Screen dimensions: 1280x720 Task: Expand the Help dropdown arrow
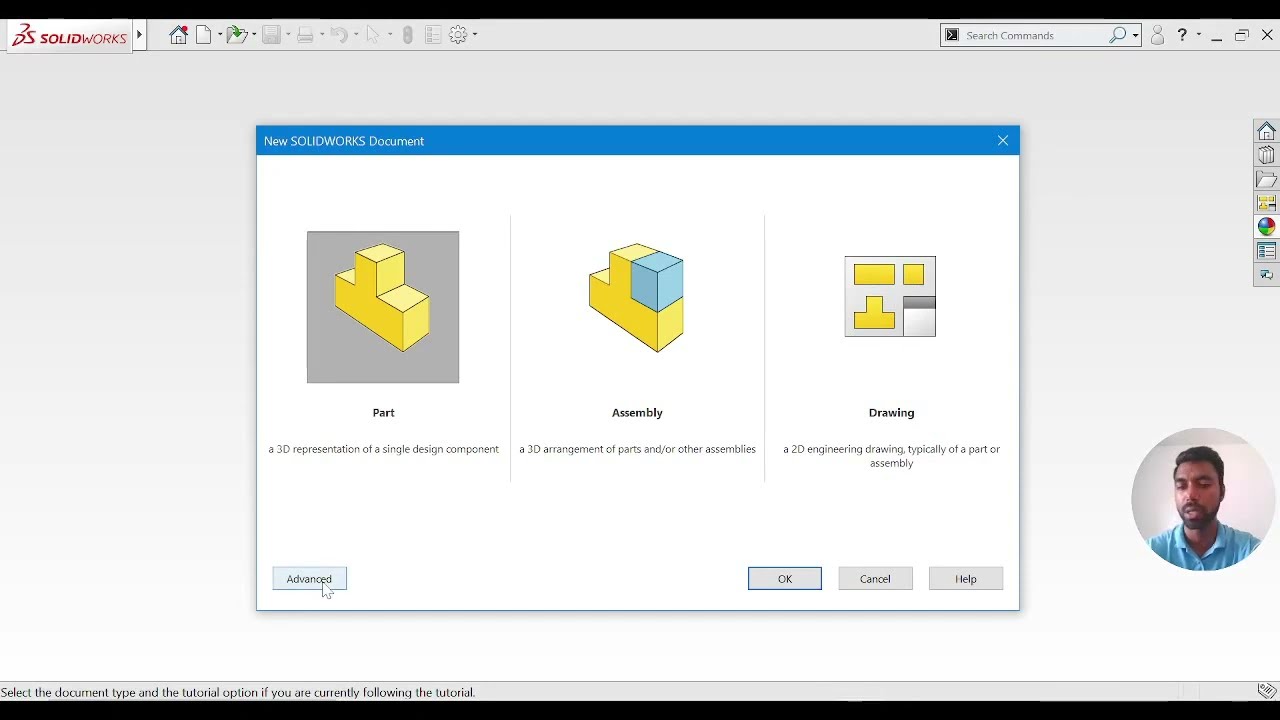[x=1198, y=35]
